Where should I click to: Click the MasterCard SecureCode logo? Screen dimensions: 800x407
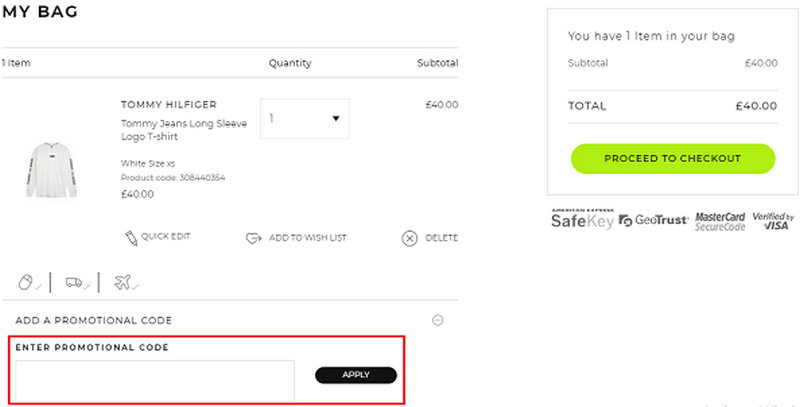coord(721,221)
